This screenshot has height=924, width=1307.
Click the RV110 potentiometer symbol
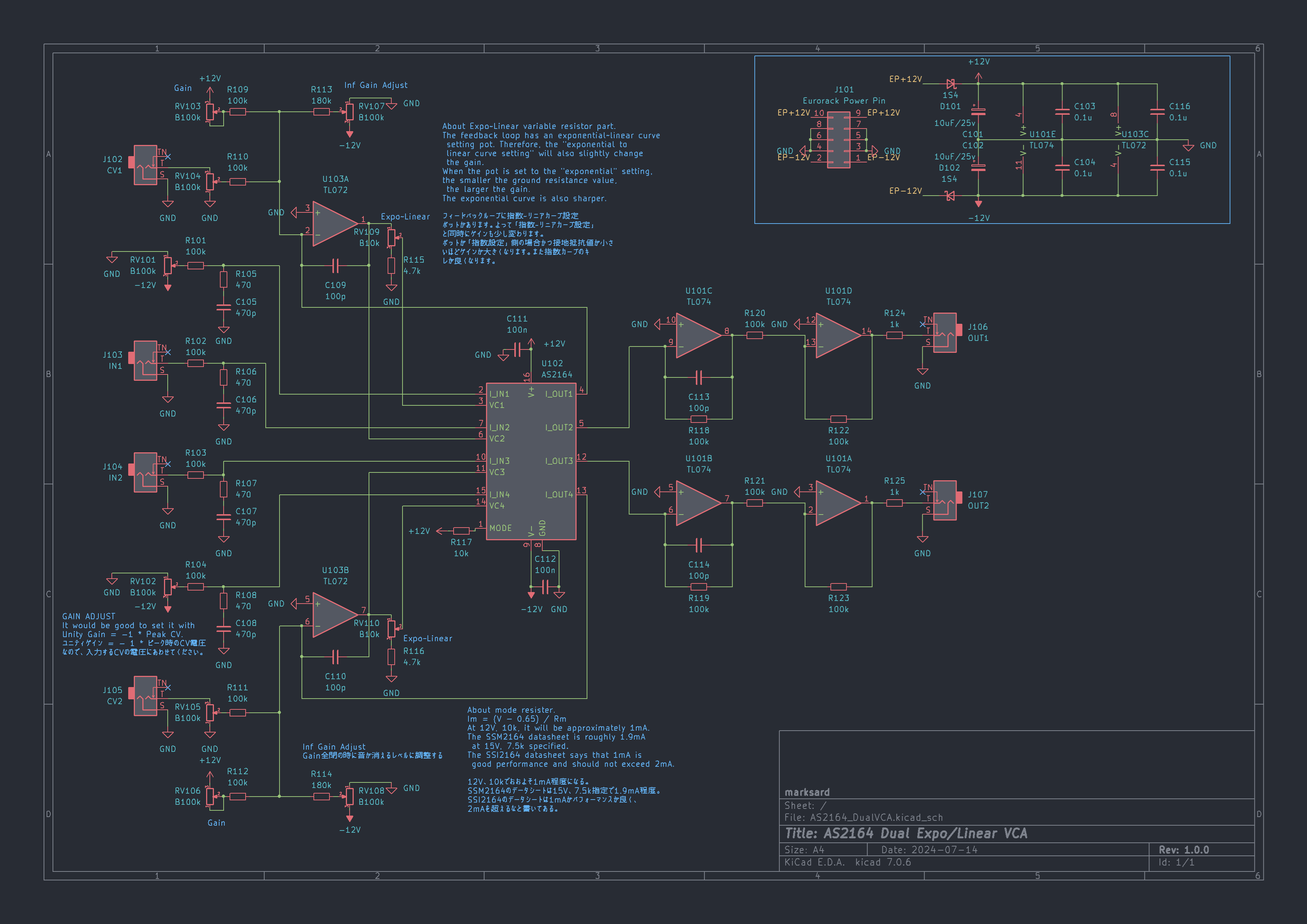(392, 629)
